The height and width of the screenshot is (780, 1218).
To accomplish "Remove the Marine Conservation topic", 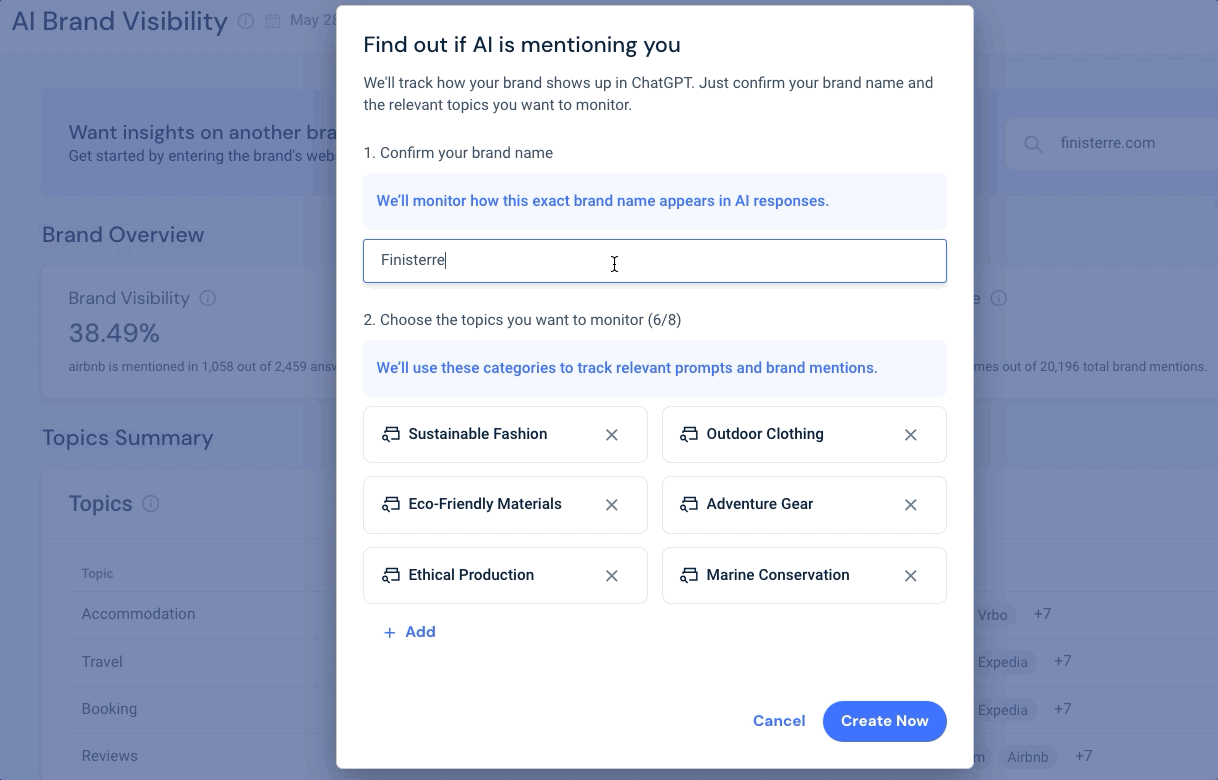I will pyautogui.click(x=911, y=576).
